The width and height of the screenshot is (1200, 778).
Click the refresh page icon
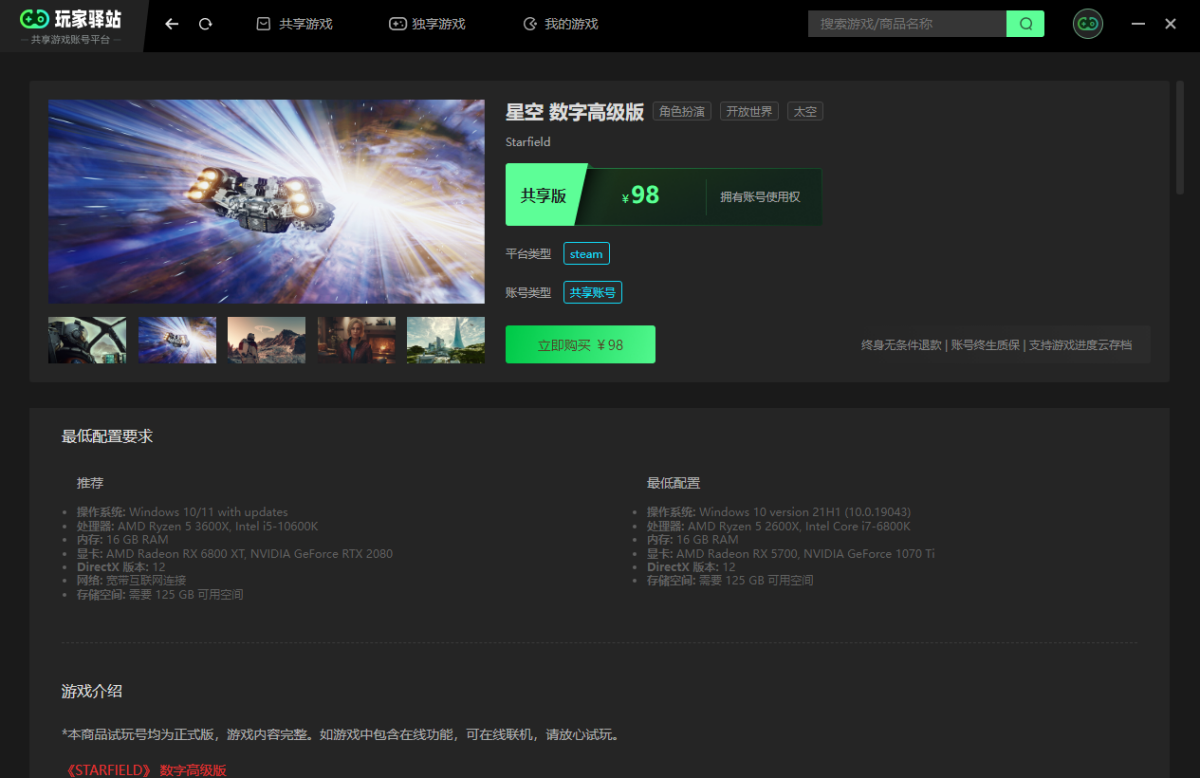click(x=205, y=24)
